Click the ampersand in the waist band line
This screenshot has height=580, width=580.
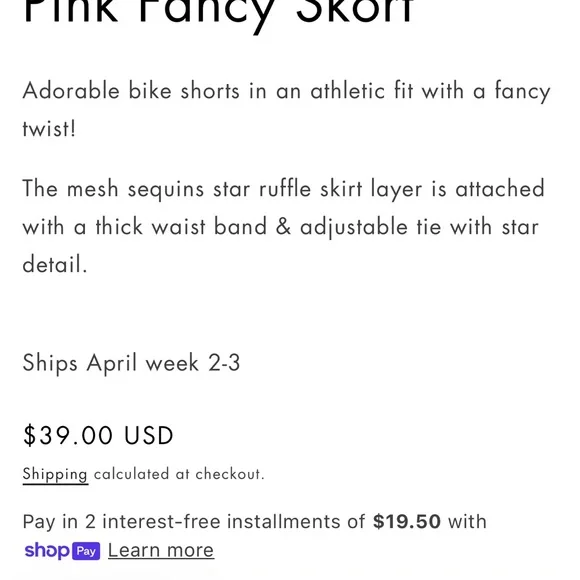283,227
